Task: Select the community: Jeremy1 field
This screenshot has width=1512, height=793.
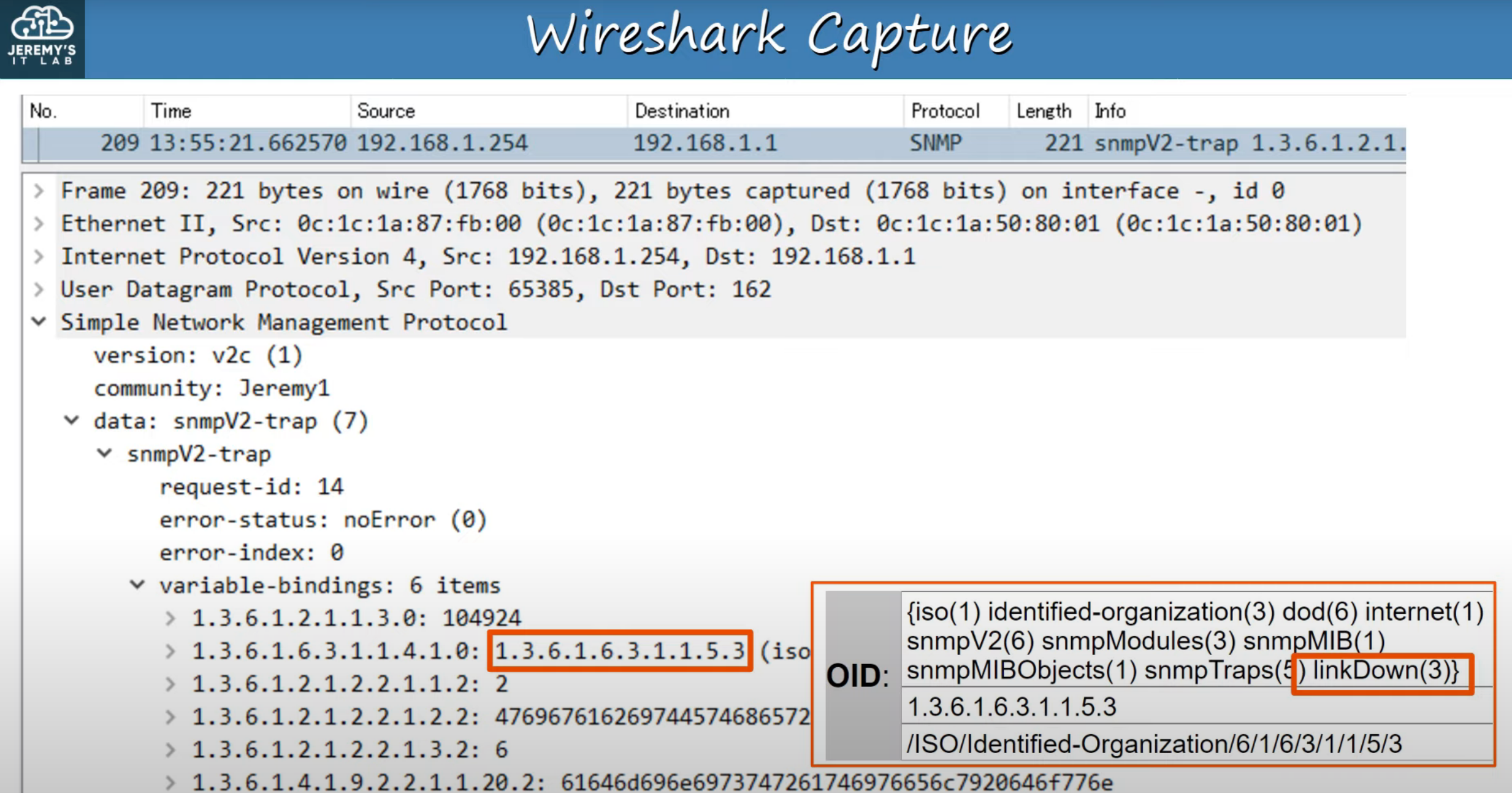Action: point(212,388)
